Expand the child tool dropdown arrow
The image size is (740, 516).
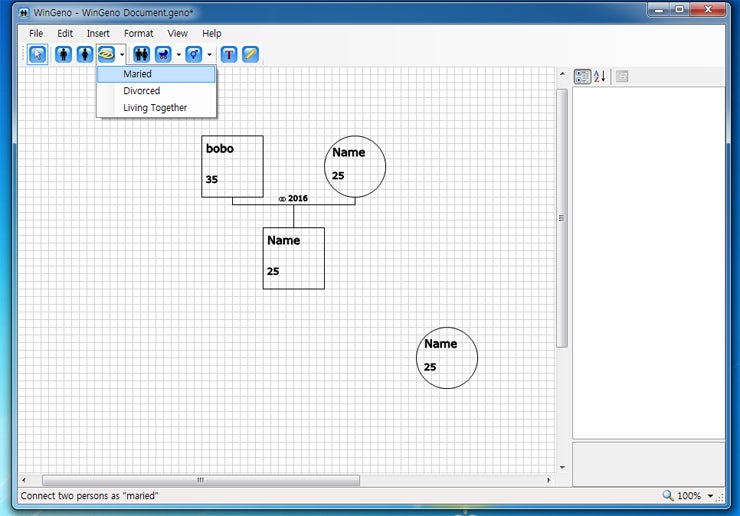tap(178, 55)
